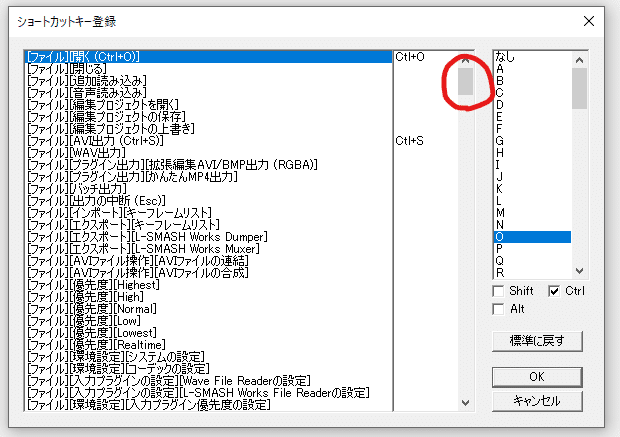The height and width of the screenshot is (437, 620).
Task: Click the command list scroll-down arrow
Action: (465, 403)
